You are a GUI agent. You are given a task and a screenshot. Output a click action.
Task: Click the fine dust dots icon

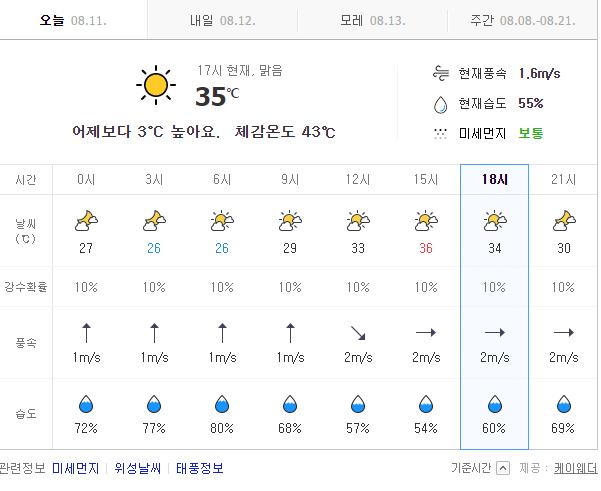point(440,133)
